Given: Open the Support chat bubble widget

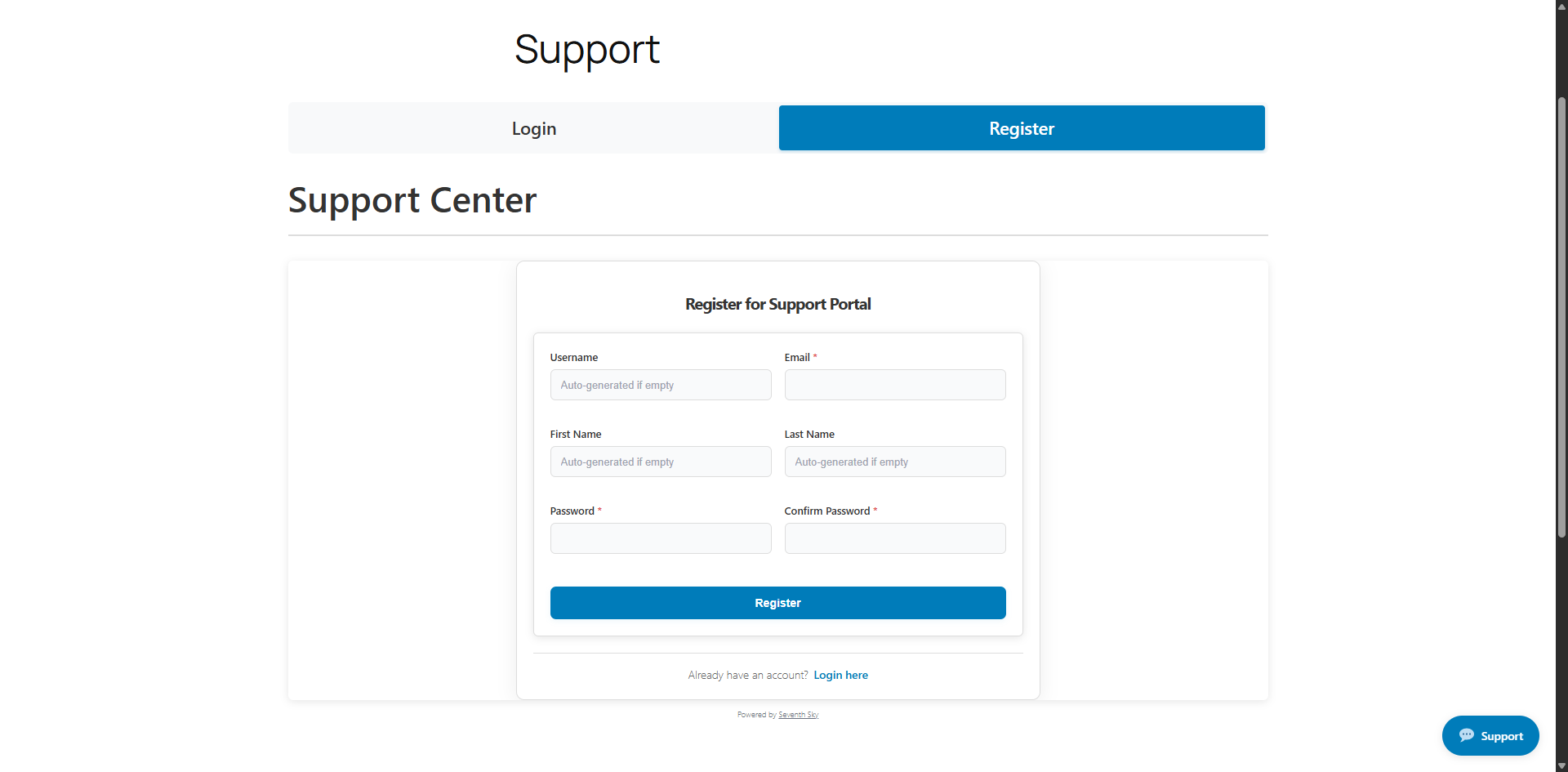Looking at the screenshot, I should [x=1490, y=735].
